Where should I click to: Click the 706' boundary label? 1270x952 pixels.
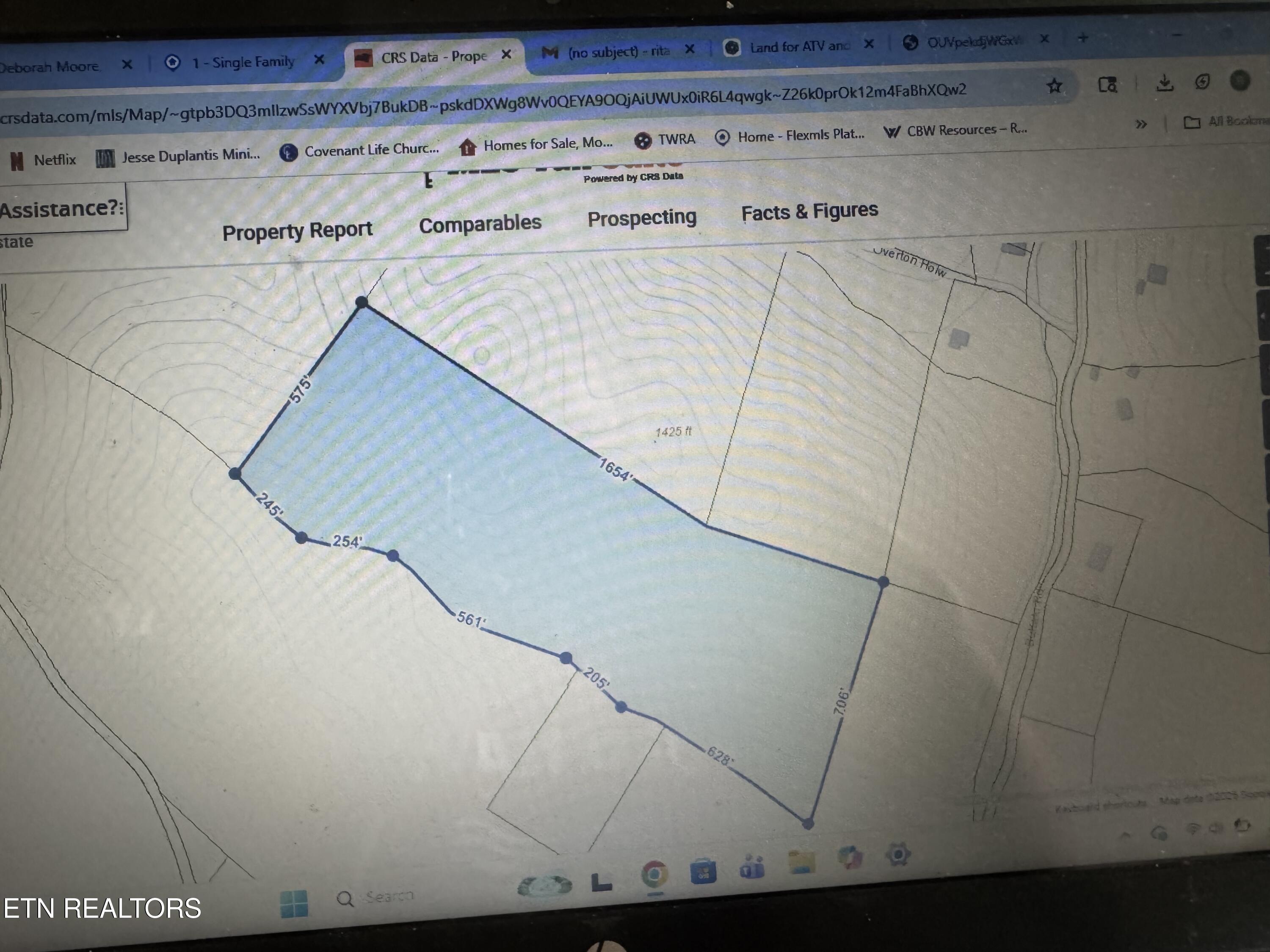pos(841,701)
